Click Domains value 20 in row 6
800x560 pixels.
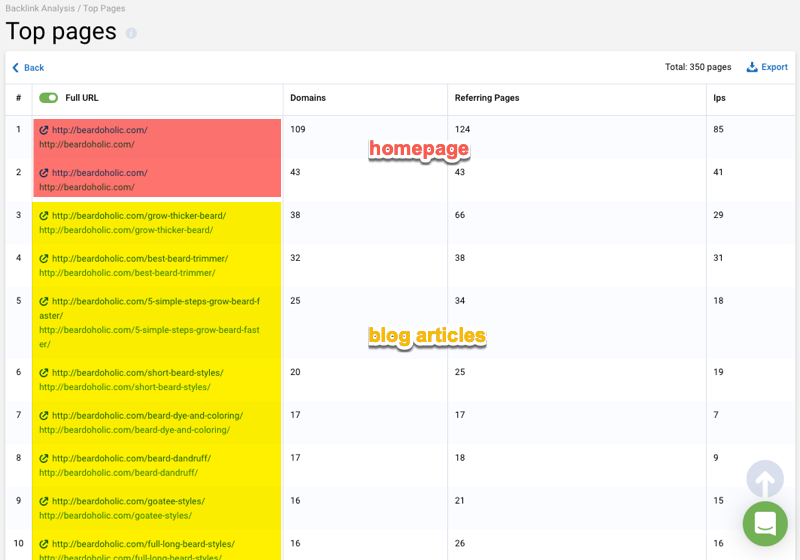click(x=295, y=372)
